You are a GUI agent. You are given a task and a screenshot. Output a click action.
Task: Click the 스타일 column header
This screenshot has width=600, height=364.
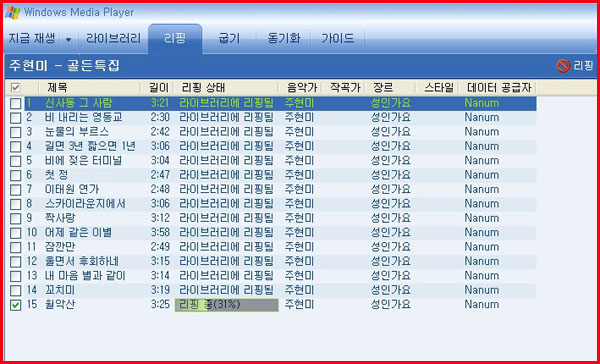pos(438,88)
